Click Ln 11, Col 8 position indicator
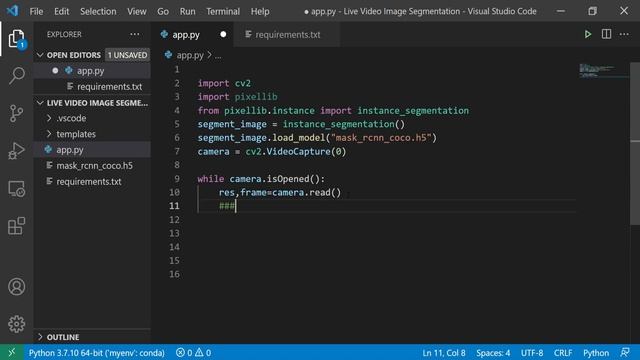The image size is (640, 360). 444,352
